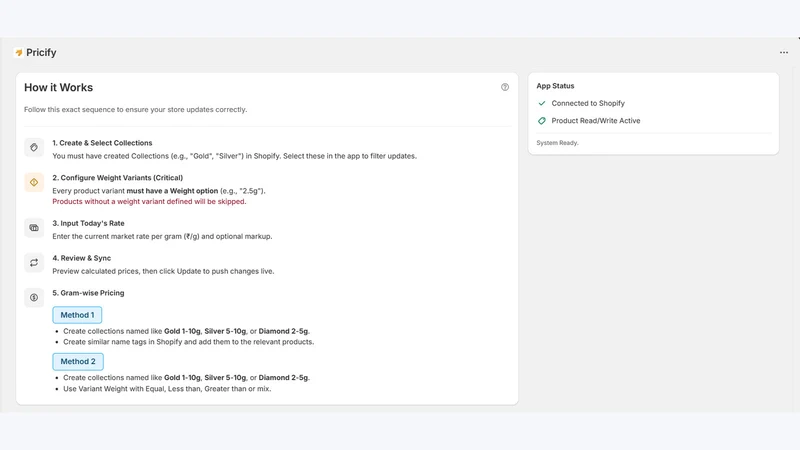Click the Pricify app logo icon
800x450 pixels.
[19, 53]
